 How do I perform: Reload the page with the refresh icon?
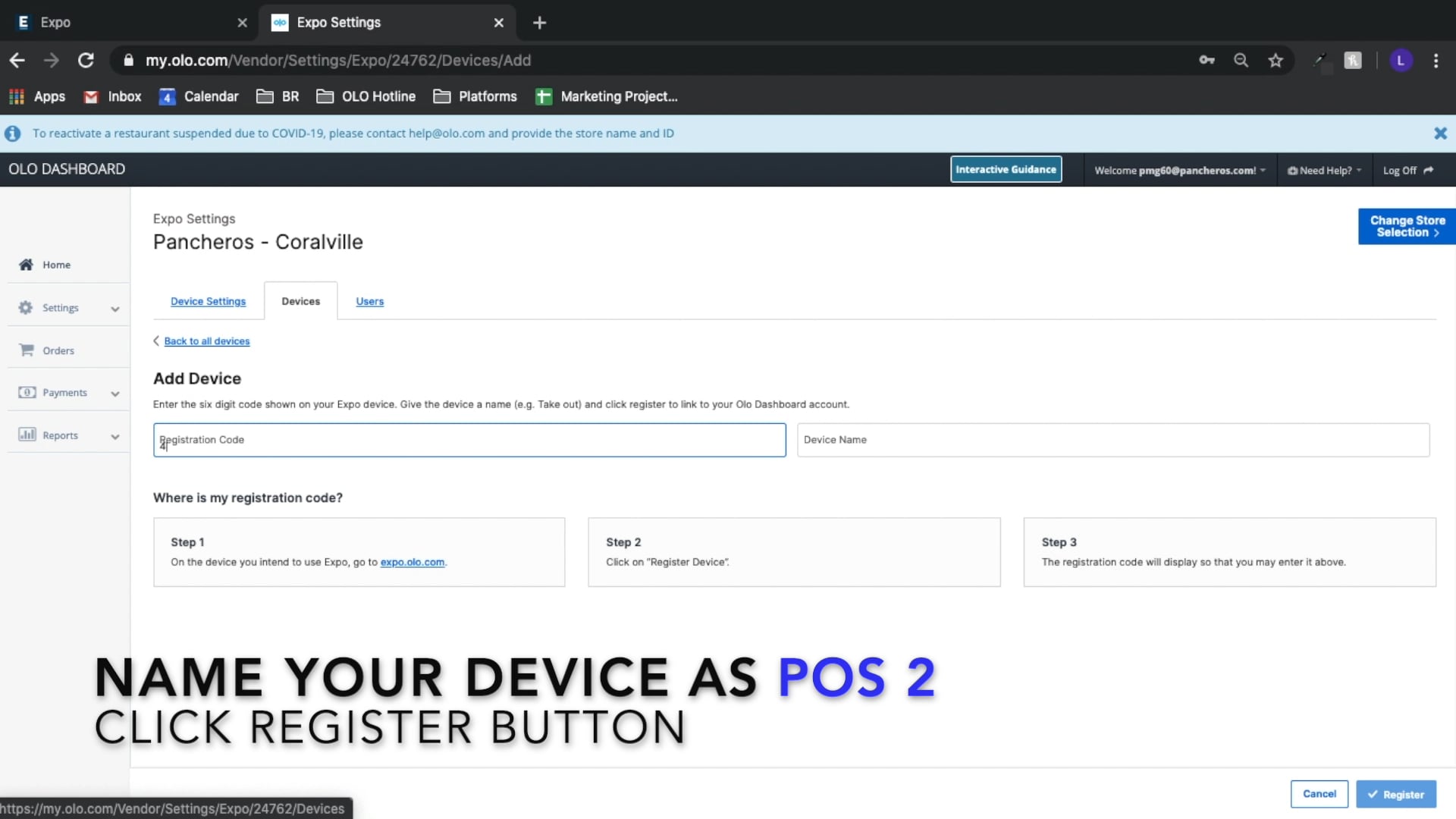tap(86, 61)
